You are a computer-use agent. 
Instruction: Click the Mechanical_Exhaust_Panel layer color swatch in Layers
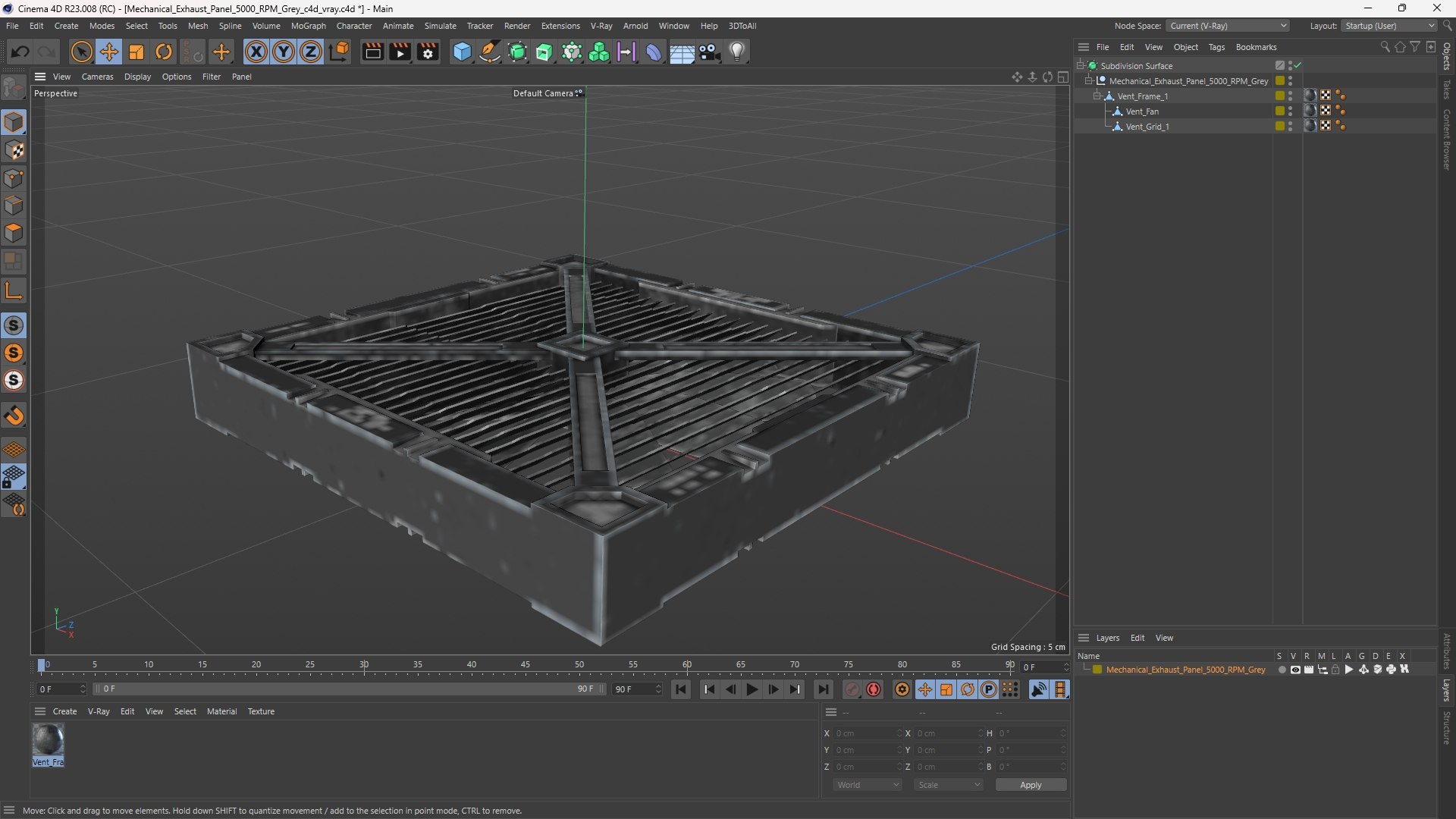coord(1097,670)
